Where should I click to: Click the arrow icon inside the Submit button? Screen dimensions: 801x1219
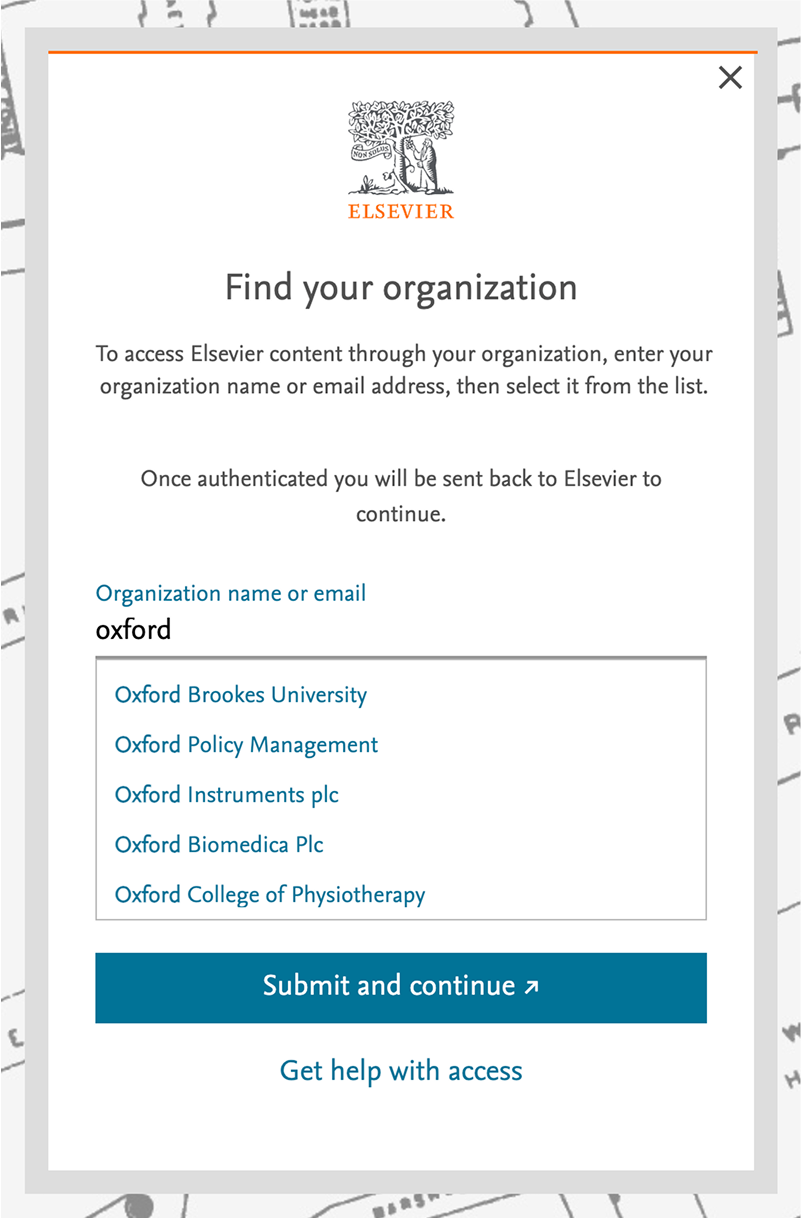coord(531,986)
